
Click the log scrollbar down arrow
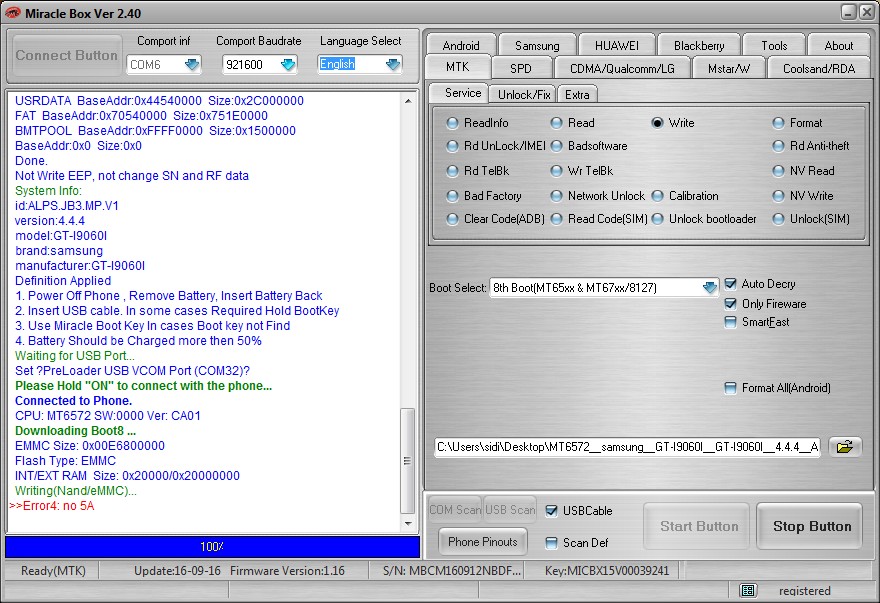[408, 524]
